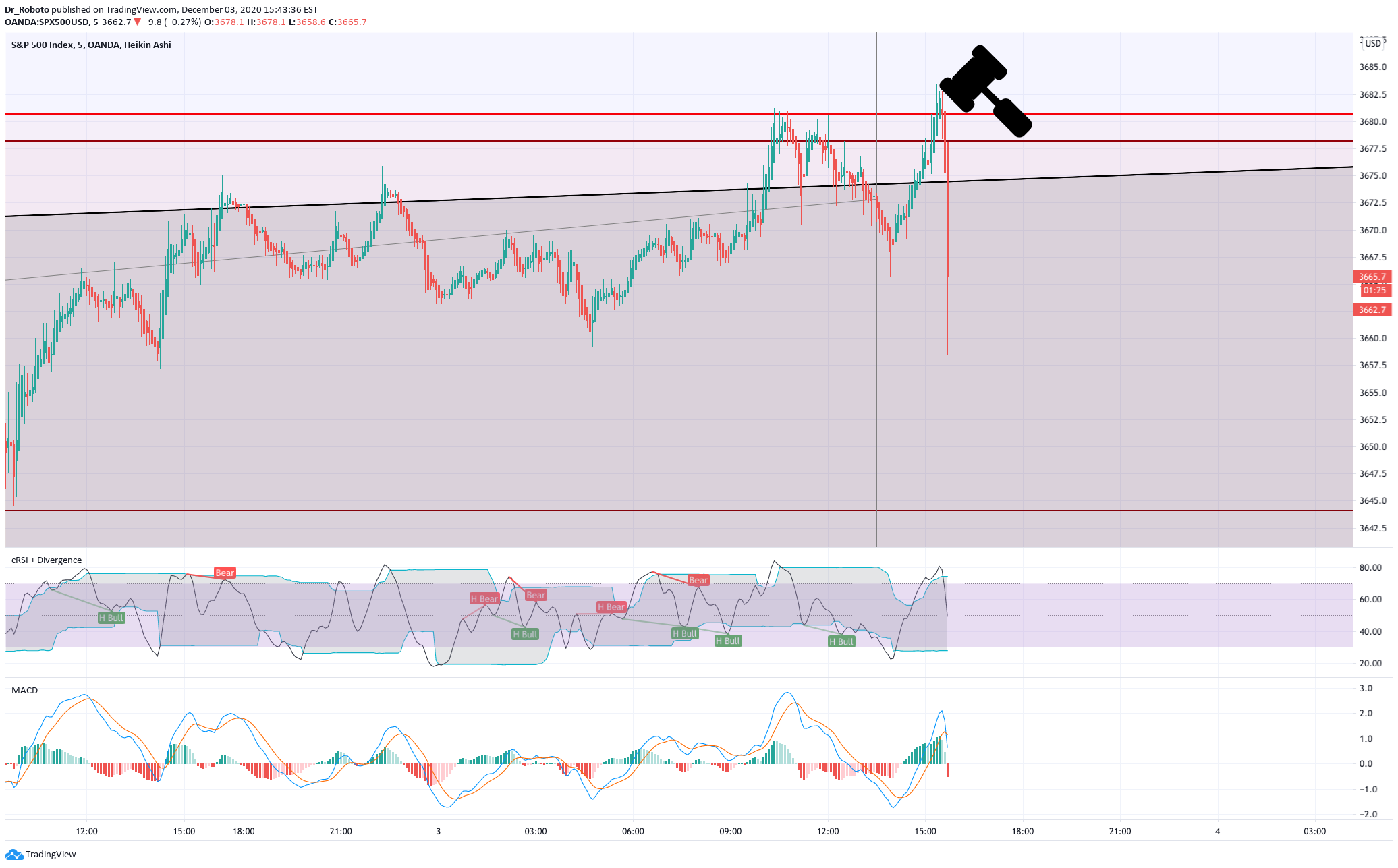The image size is (1398, 868).
Task: Click the leftmost H Bull divergence label
Action: (111, 618)
